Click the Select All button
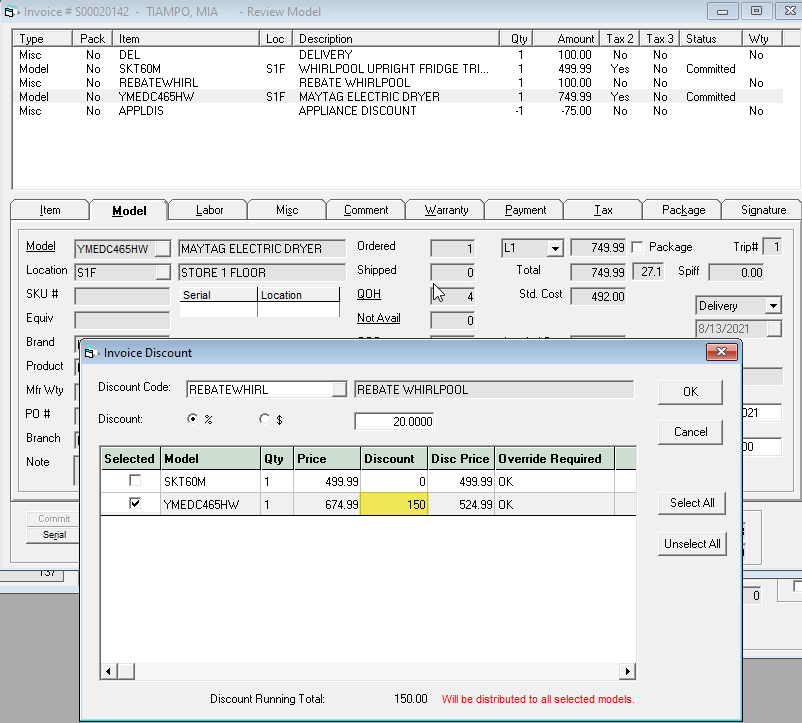Screen dimensions: 802x723 pyautogui.click(x=692, y=503)
